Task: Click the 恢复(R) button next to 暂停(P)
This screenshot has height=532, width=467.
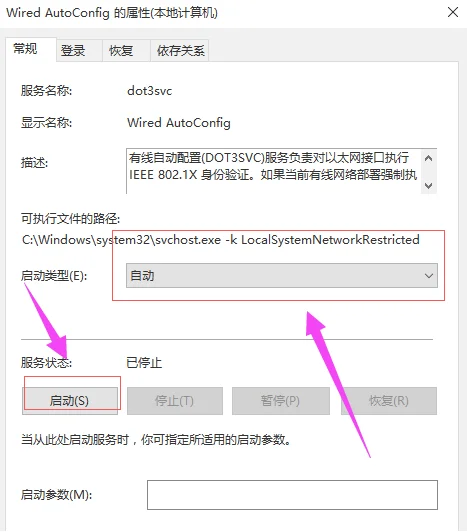Action: point(389,401)
